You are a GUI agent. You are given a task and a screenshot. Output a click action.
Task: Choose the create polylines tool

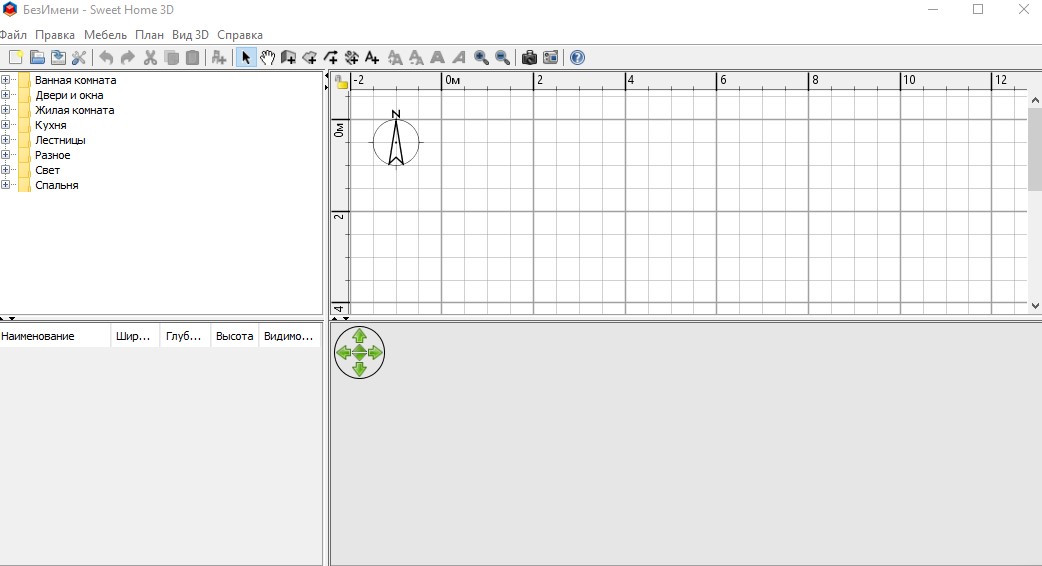pyautogui.click(x=330, y=58)
